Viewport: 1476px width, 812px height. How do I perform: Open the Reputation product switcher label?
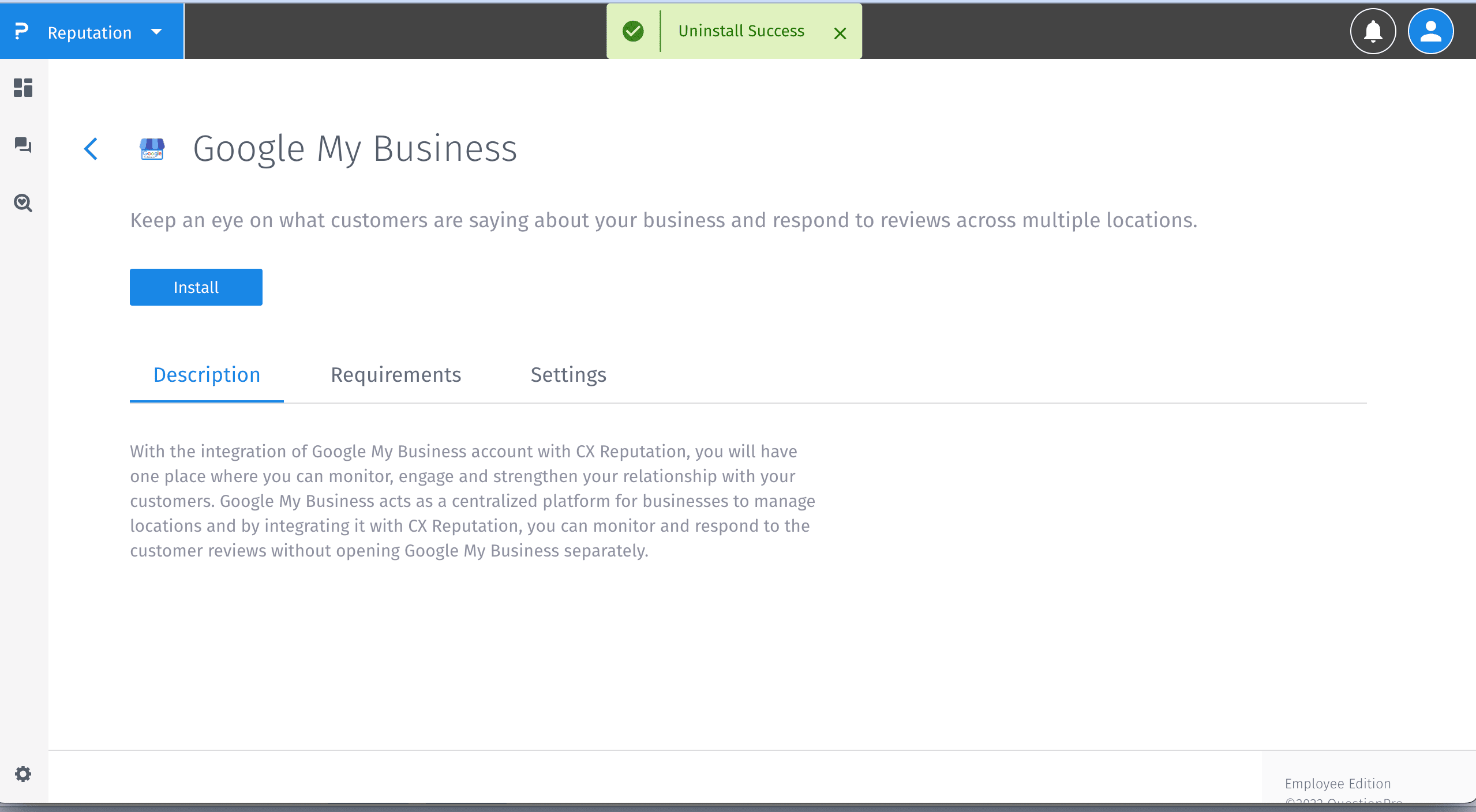click(89, 33)
